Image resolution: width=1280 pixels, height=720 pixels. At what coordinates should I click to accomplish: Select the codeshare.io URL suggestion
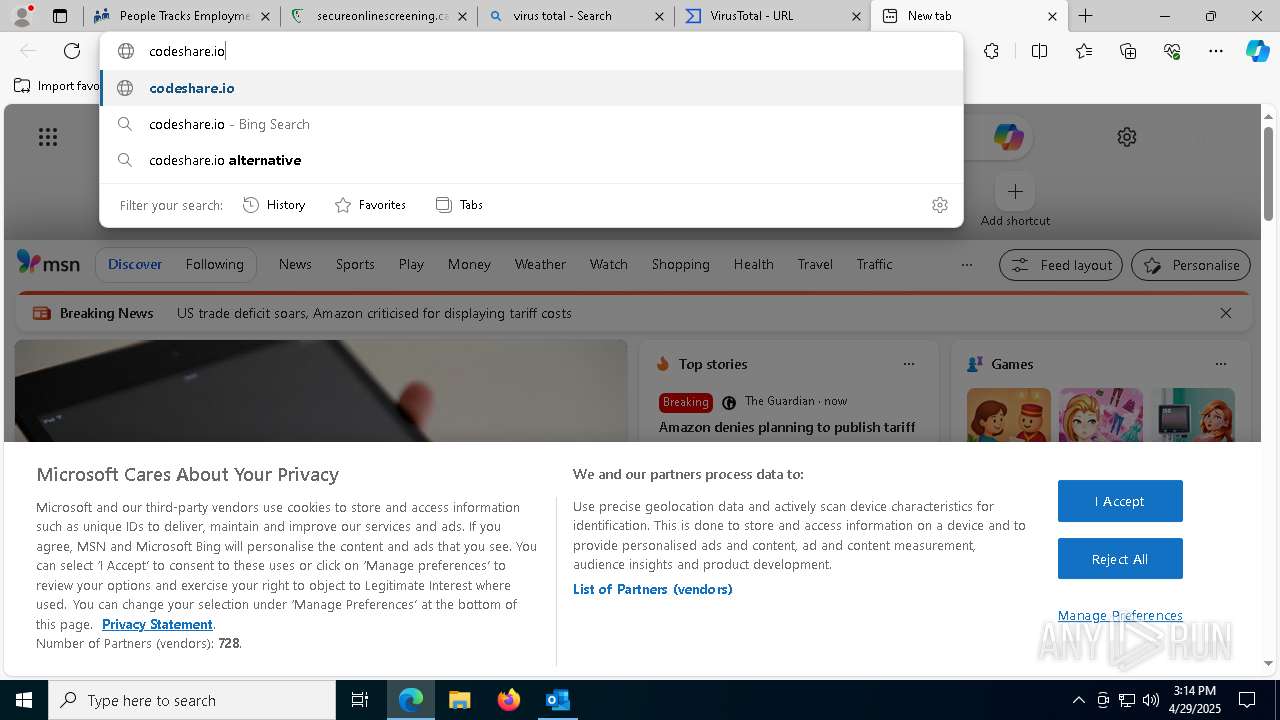click(531, 88)
